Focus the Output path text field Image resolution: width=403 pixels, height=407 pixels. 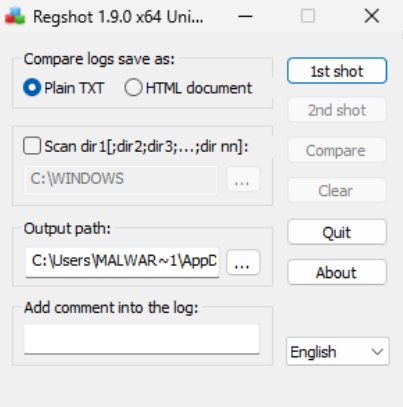[x=122, y=263]
